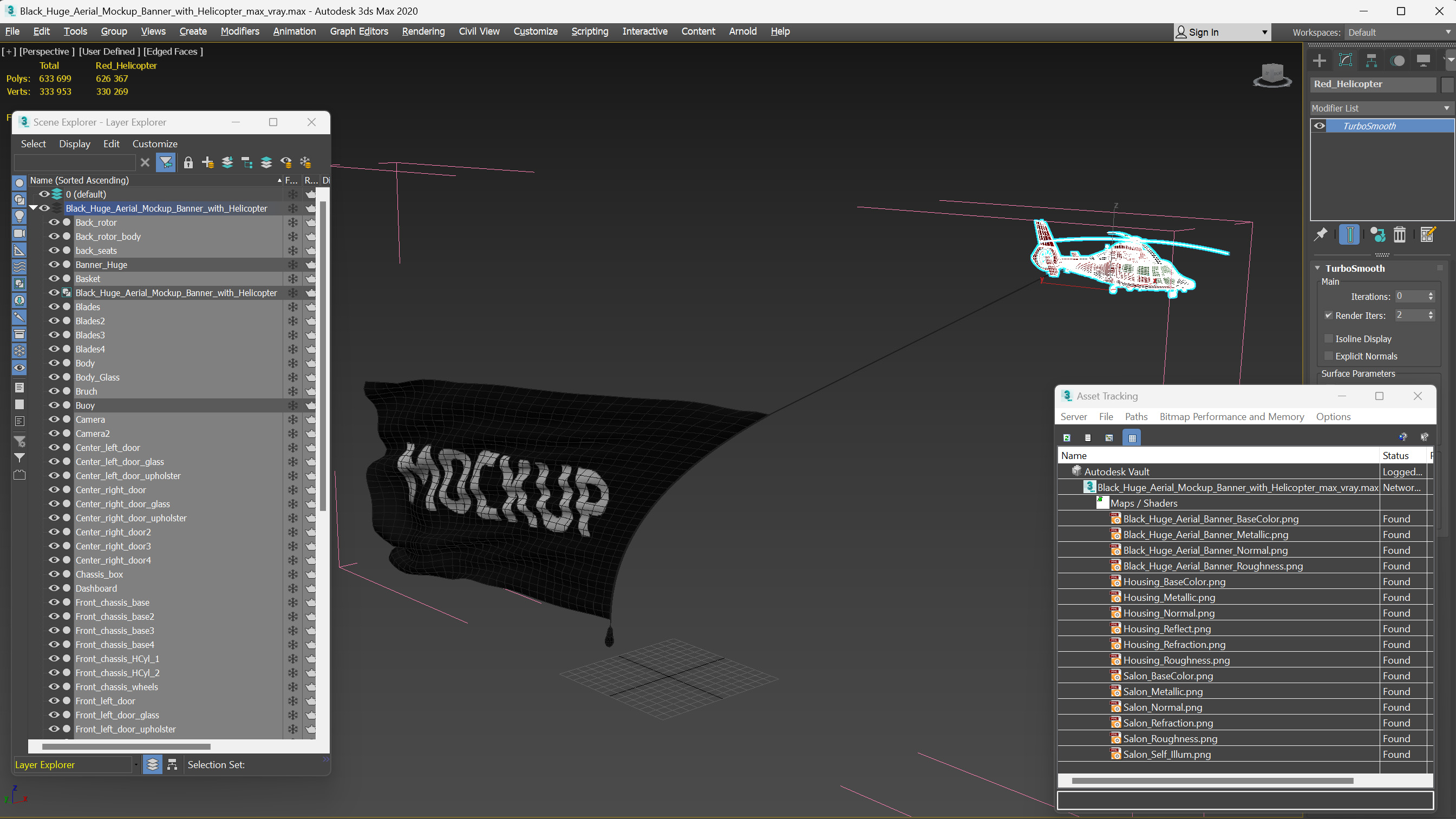The height and width of the screenshot is (819, 1456).
Task: Enable Render Iters checkbox in TurboSmooth
Action: click(x=1329, y=315)
